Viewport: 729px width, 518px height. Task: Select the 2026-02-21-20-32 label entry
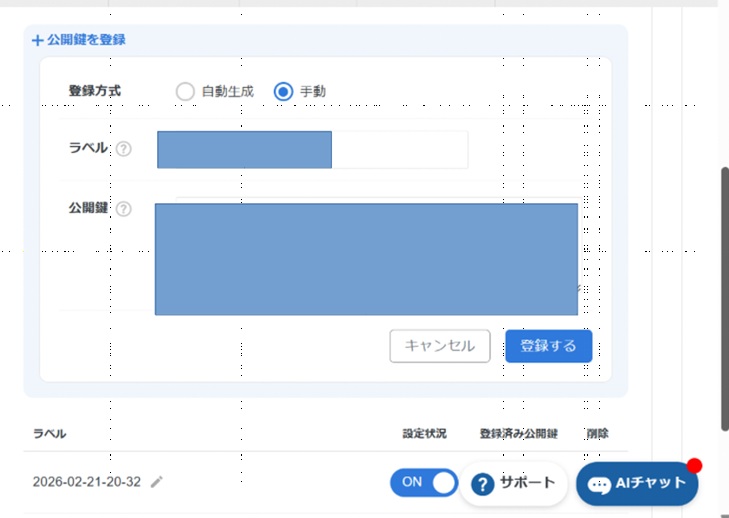pos(86,482)
